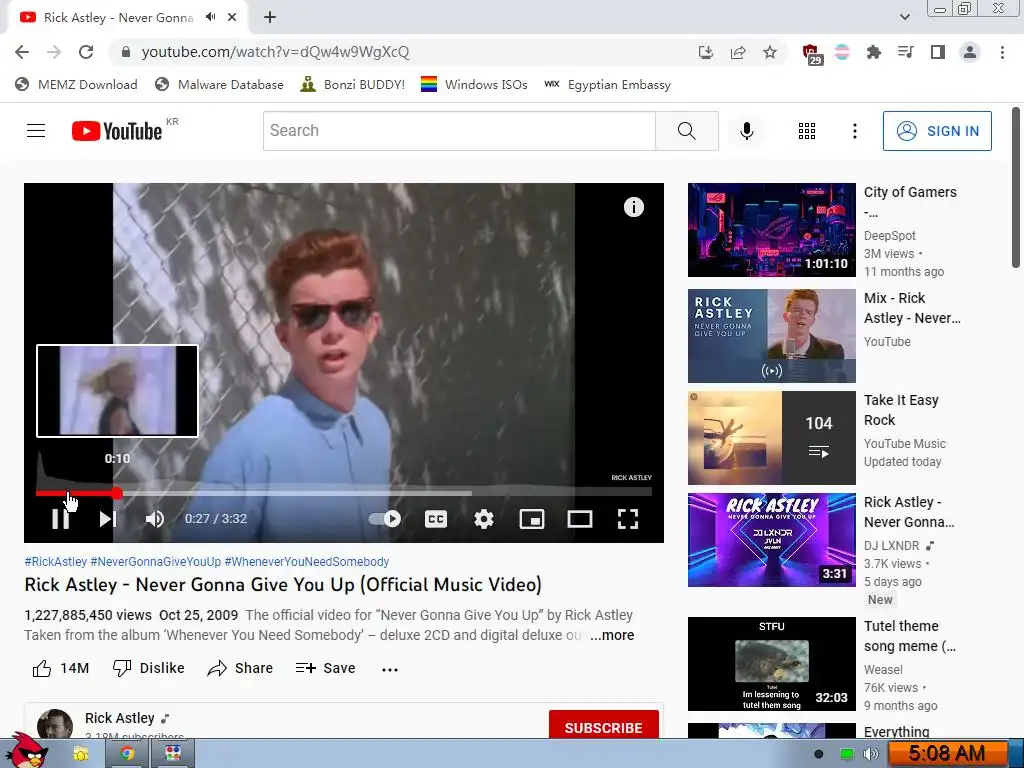Click the Rick Astley channel avatar
1024x768 pixels.
(x=55, y=724)
